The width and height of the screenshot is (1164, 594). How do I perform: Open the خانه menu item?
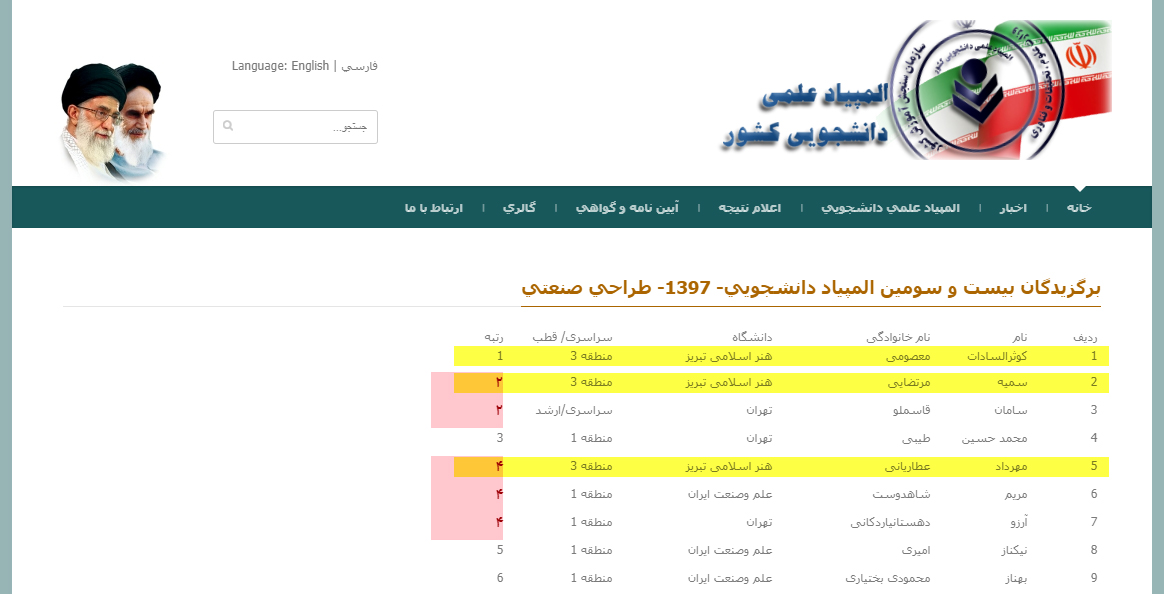(1079, 208)
